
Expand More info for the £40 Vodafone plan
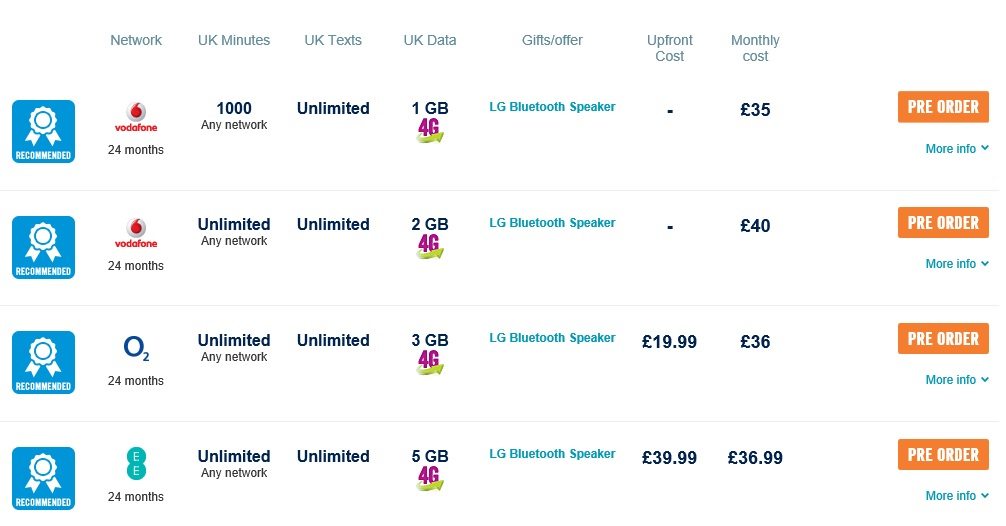[x=957, y=264]
